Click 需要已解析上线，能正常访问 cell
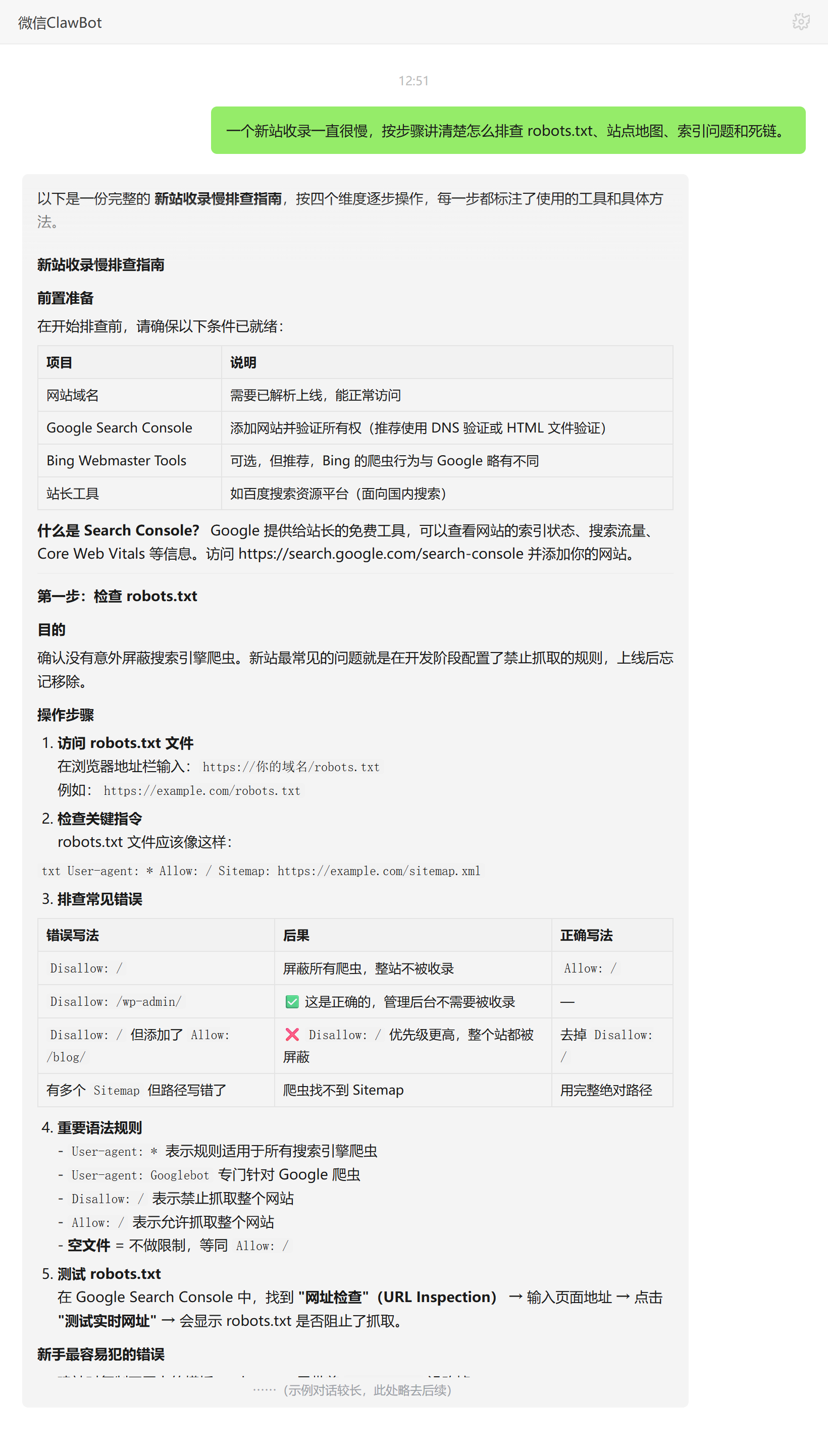The image size is (828, 1456). tap(447, 395)
